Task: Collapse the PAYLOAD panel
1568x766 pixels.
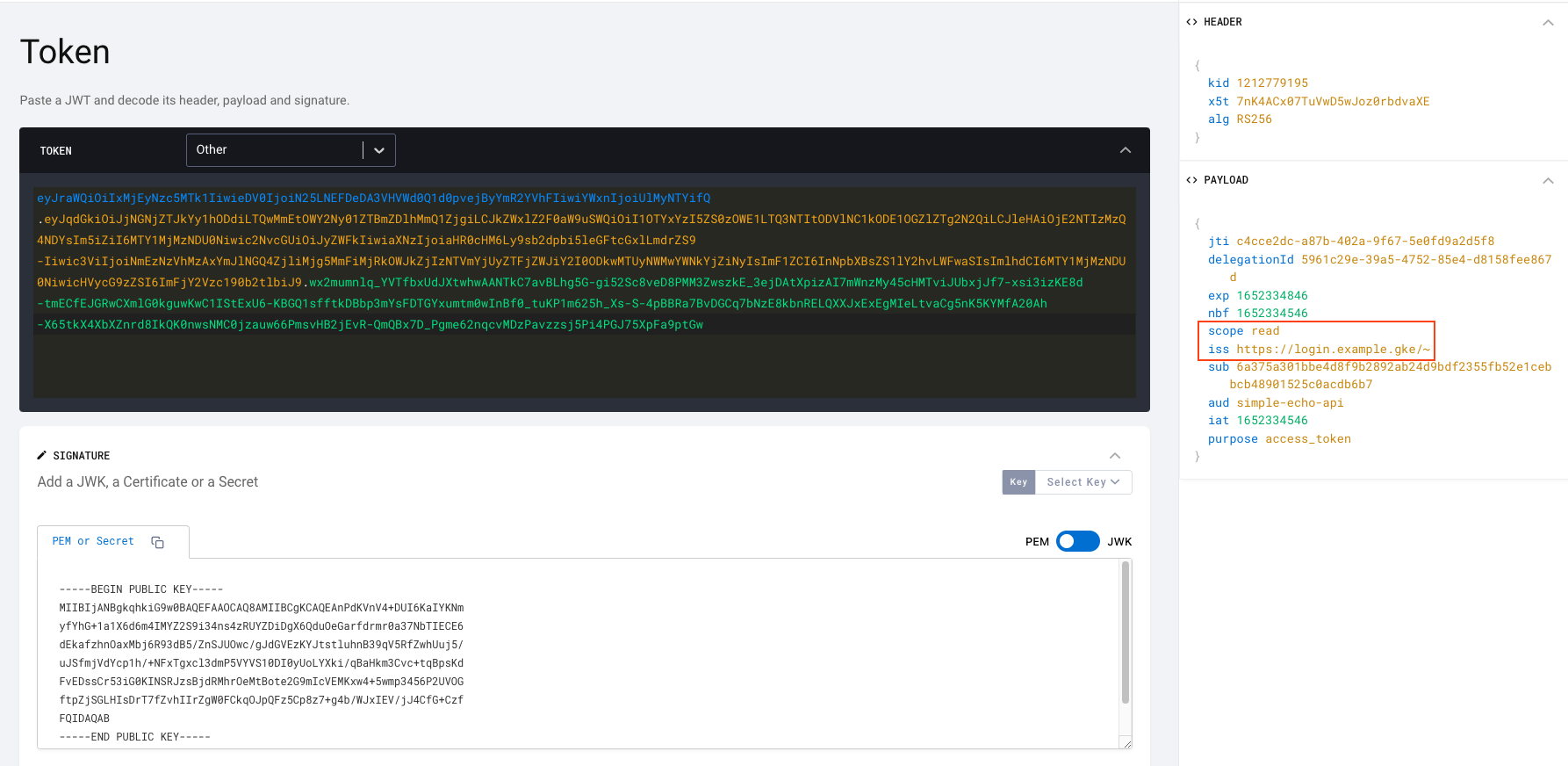Action: coord(1548,180)
